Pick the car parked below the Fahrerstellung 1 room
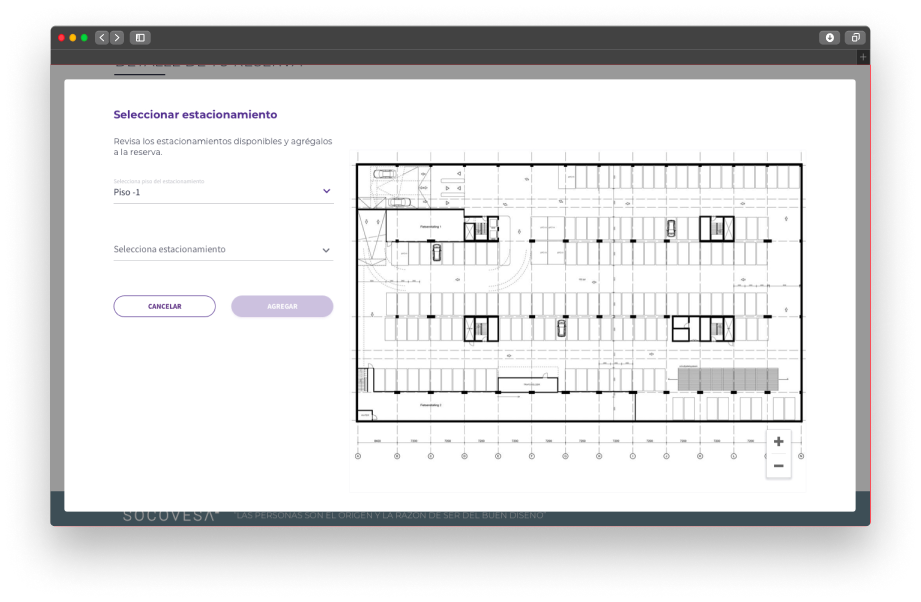Screen dimensions: 921x602 tap(436, 253)
